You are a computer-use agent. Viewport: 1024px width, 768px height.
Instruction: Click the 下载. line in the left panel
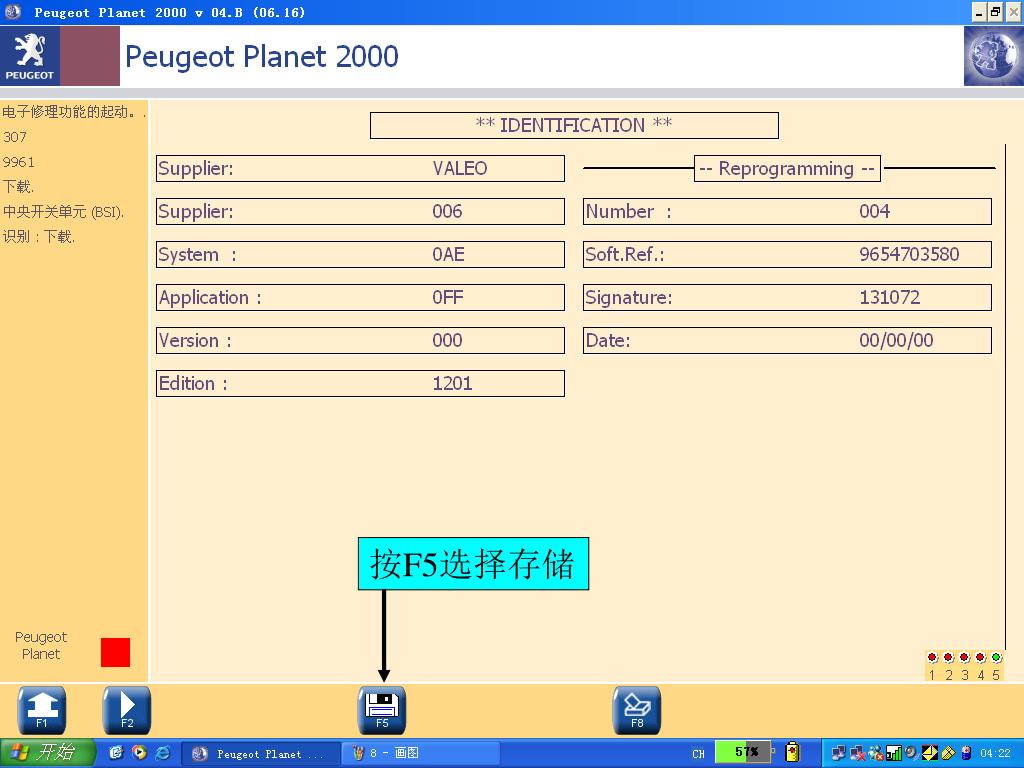(18, 187)
